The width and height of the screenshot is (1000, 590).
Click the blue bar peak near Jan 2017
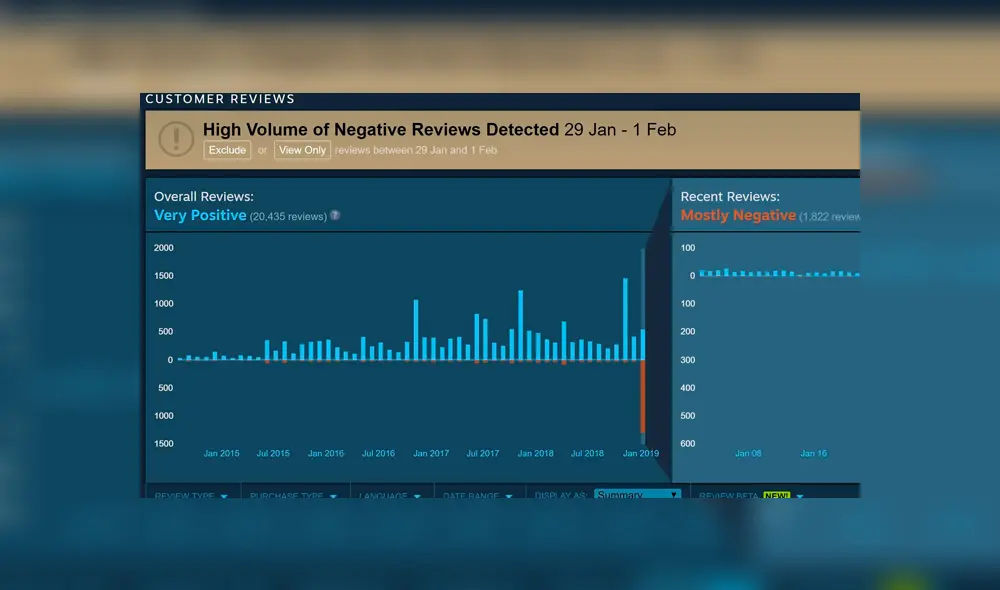[x=416, y=330]
